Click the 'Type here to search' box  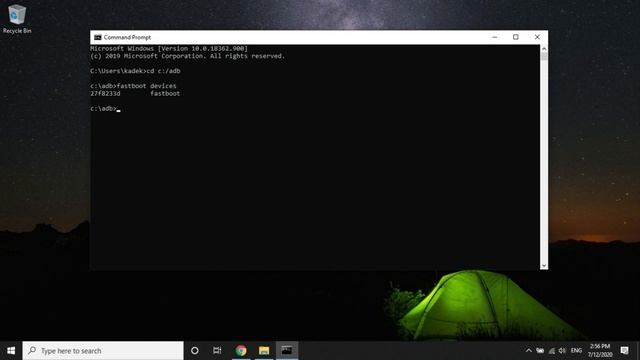point(103,351)
